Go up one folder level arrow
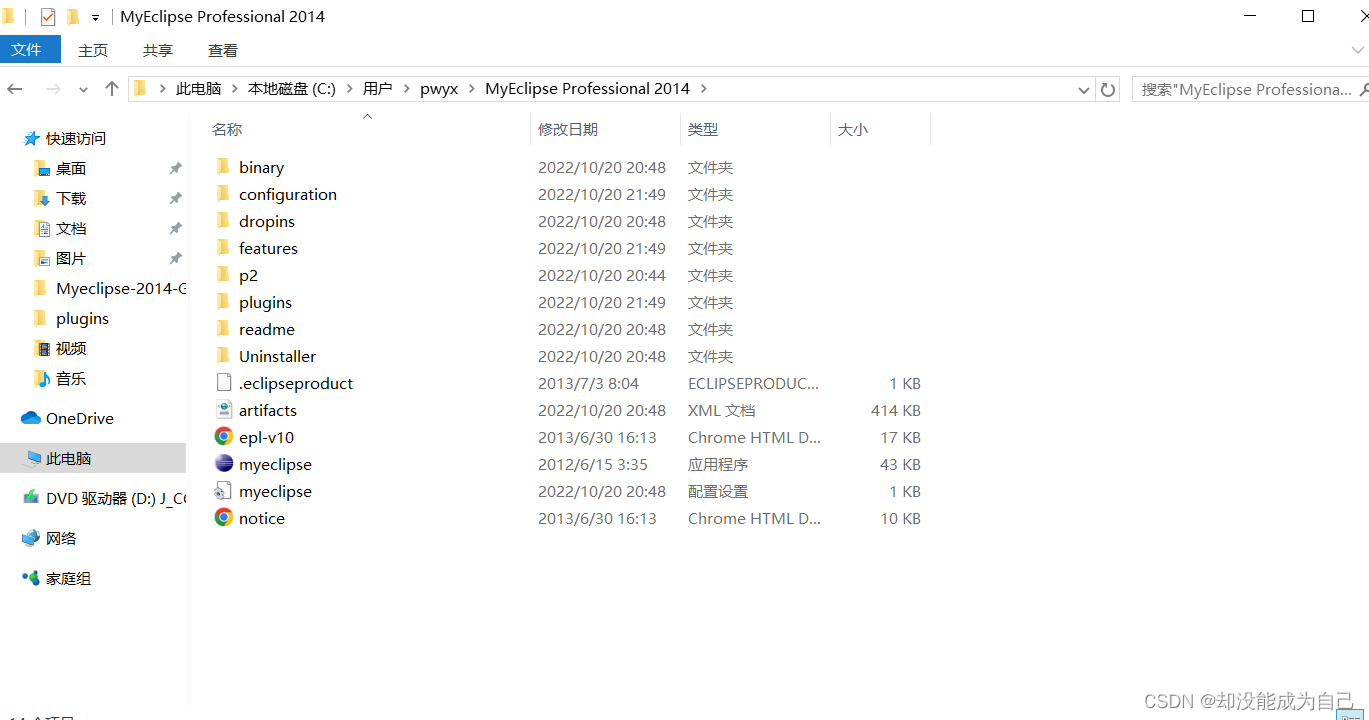Screen dimensions: 1369x720 (x=112, y=89)
